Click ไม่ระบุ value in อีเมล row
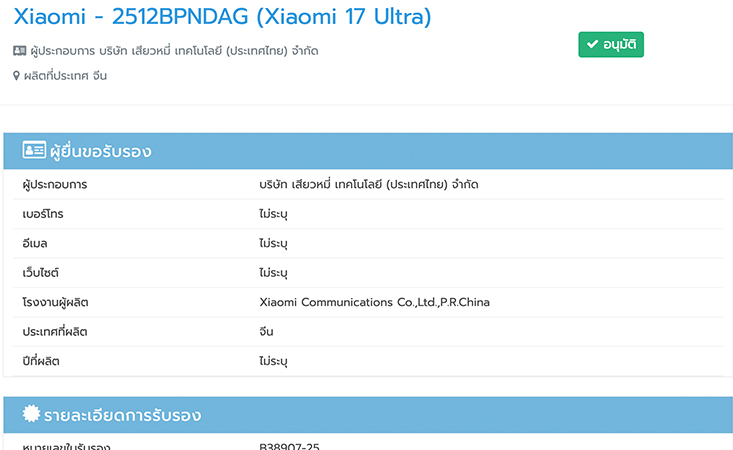Image resolution: width=733 pixels, height=450 pixels. [273, 243]
